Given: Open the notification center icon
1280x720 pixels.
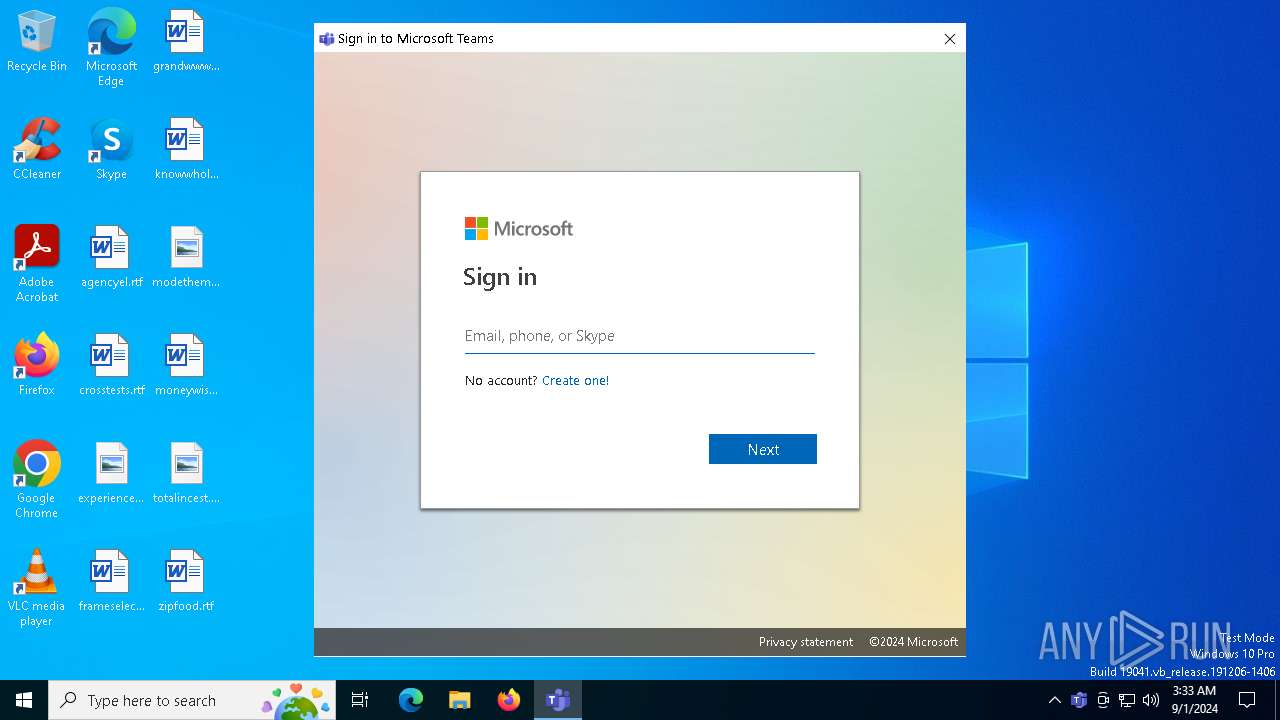Looking at the screenshot, I should (x=1247, y=700).
